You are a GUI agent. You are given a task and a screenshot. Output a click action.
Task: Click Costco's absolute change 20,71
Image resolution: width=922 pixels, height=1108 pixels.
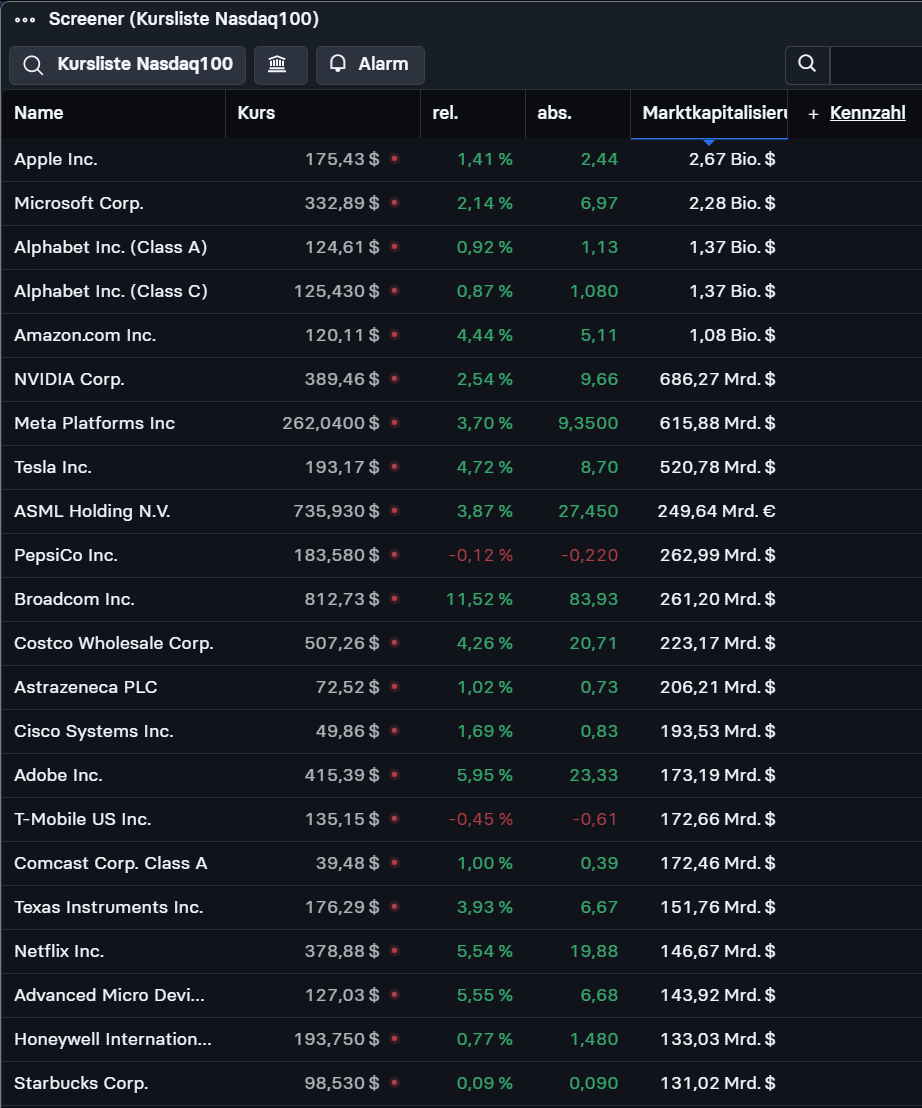pyautogui.click(x=593, y=643)
